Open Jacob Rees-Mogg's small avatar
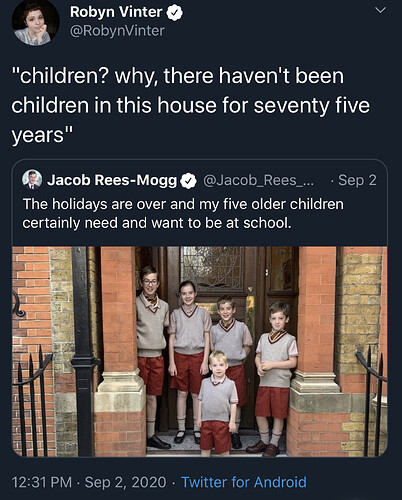402x500 pixels. [32, 179]
